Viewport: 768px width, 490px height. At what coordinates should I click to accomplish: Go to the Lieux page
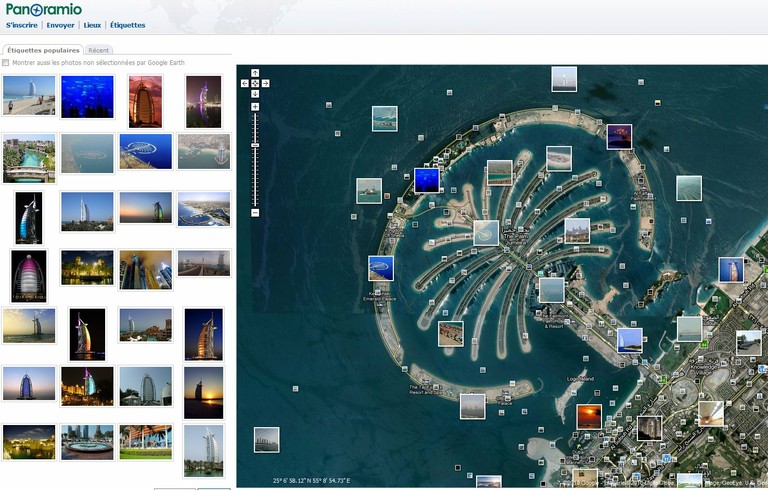pyautogui.click(x=92, y=25)
